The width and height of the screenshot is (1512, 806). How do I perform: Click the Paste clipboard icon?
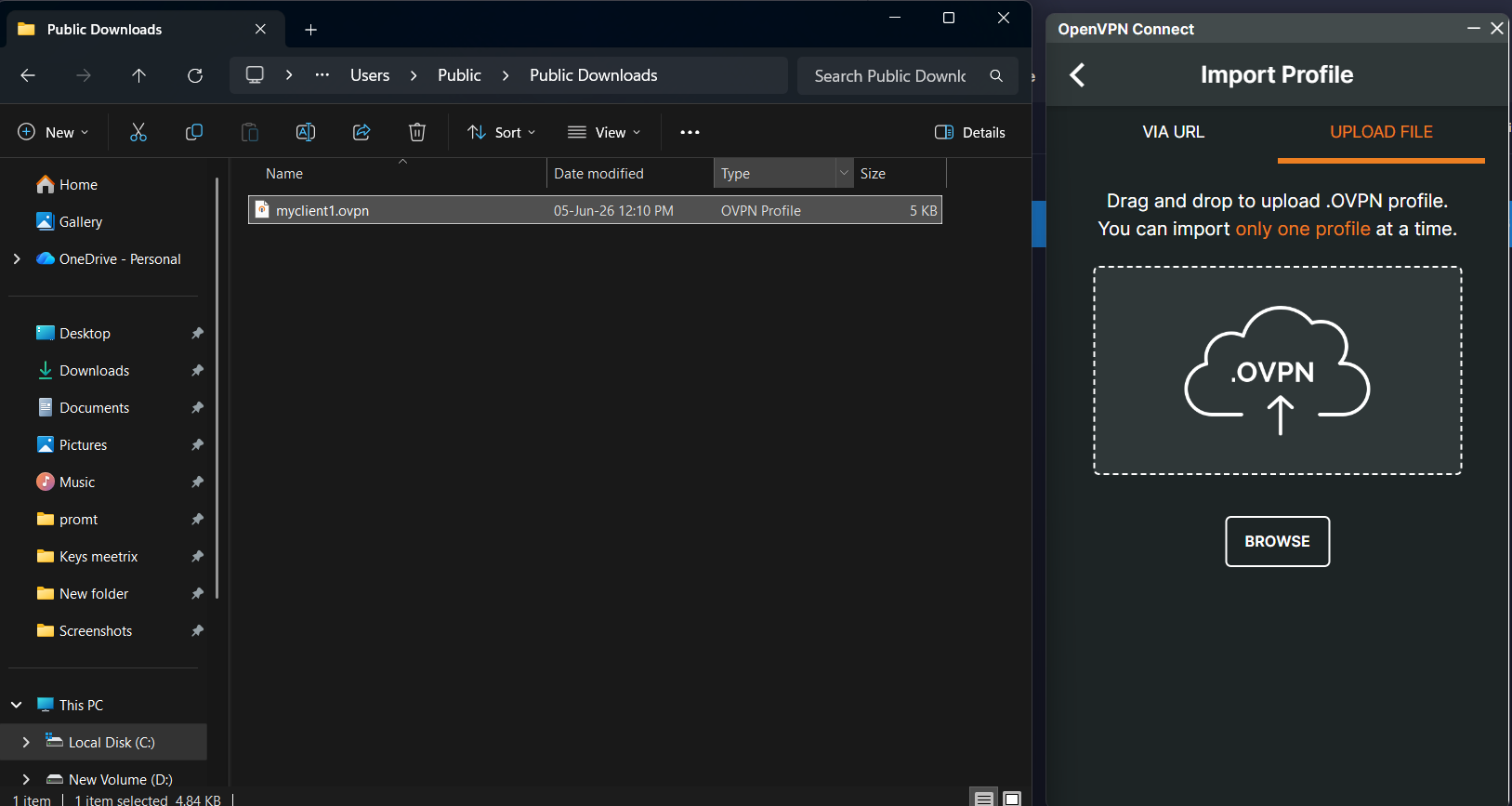point(250,132)
